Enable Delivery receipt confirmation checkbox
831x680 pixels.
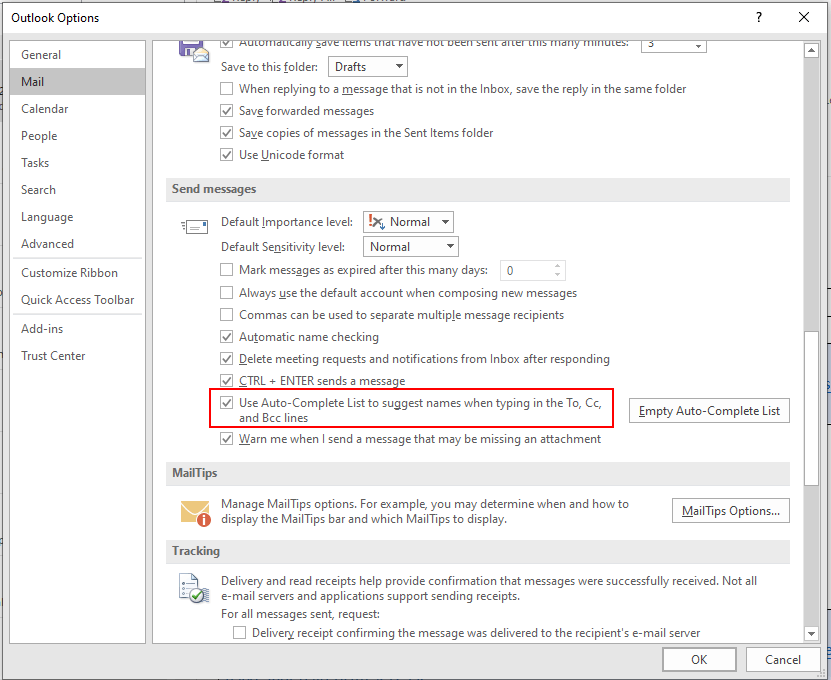tap(240, 633)
